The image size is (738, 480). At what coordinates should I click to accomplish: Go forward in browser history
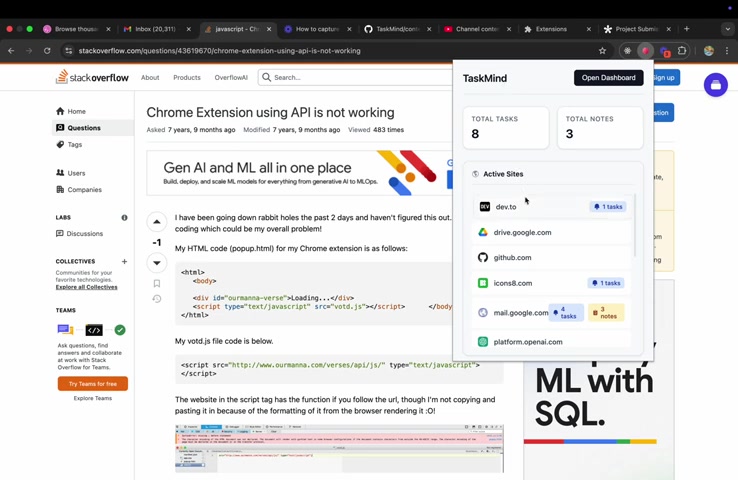click(x=29, y=50)
